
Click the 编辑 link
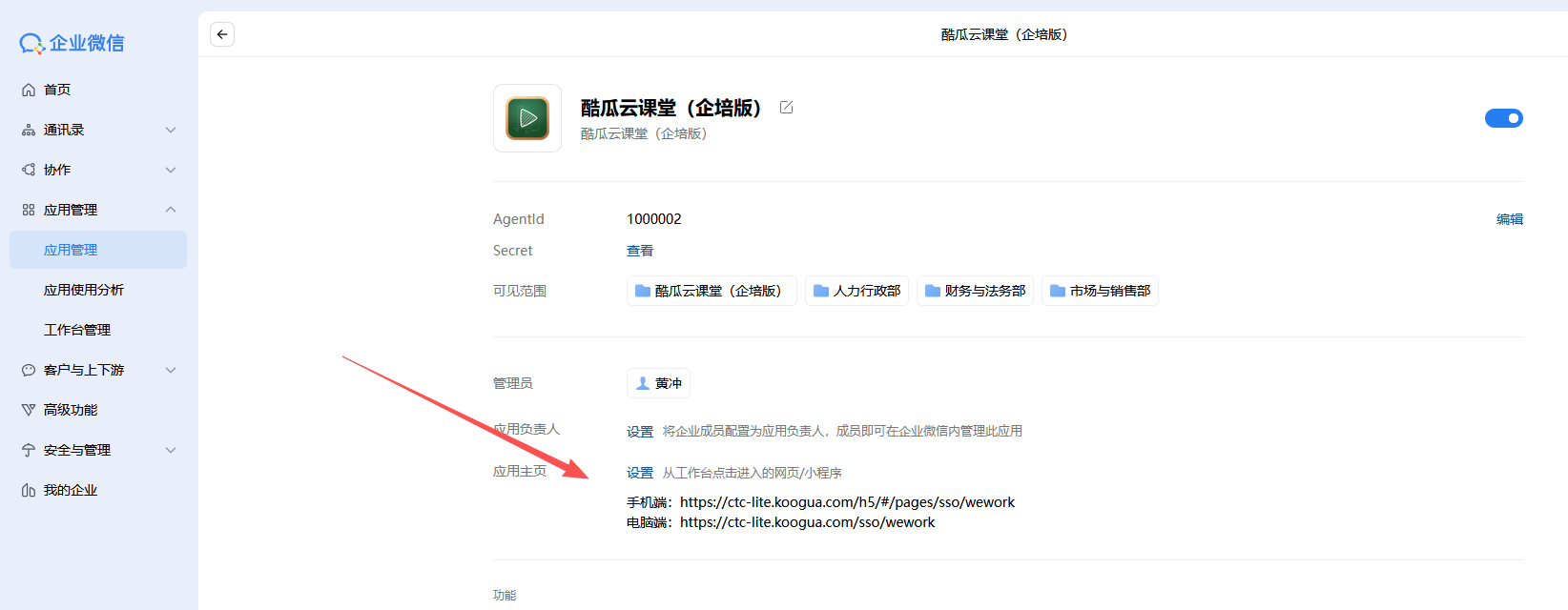click(x=1510, y=219)
